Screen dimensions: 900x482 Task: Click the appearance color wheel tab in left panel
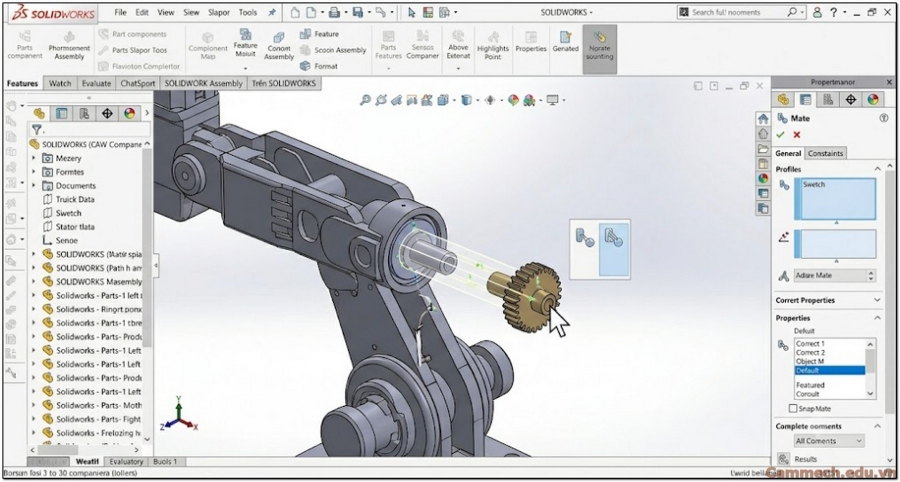130,113
